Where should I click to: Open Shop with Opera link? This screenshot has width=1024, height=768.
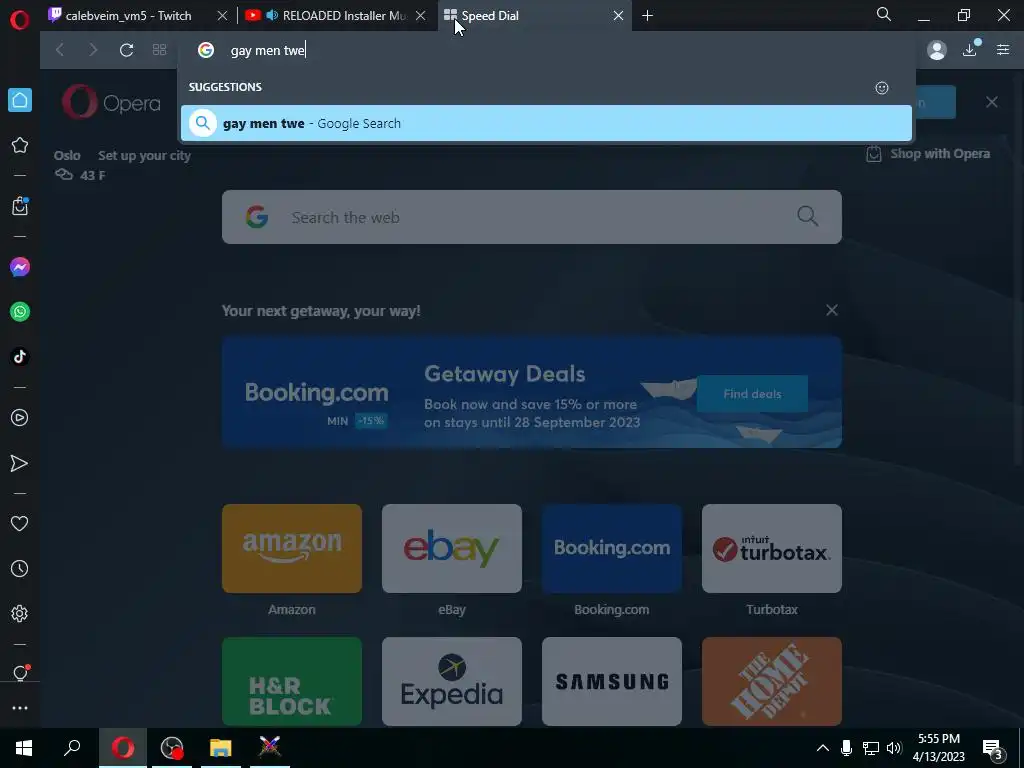click(928, 153)
